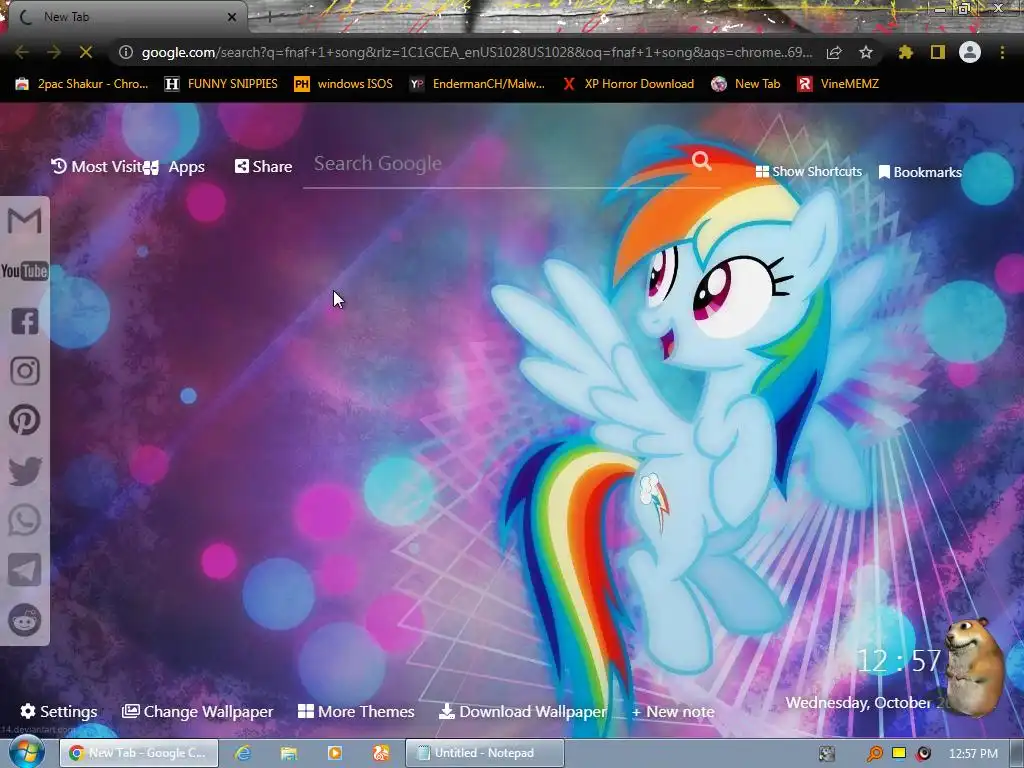The width and height of the screenshot is (1024, 768).
Task: Open Apps menu
Action: pos(176,167)
